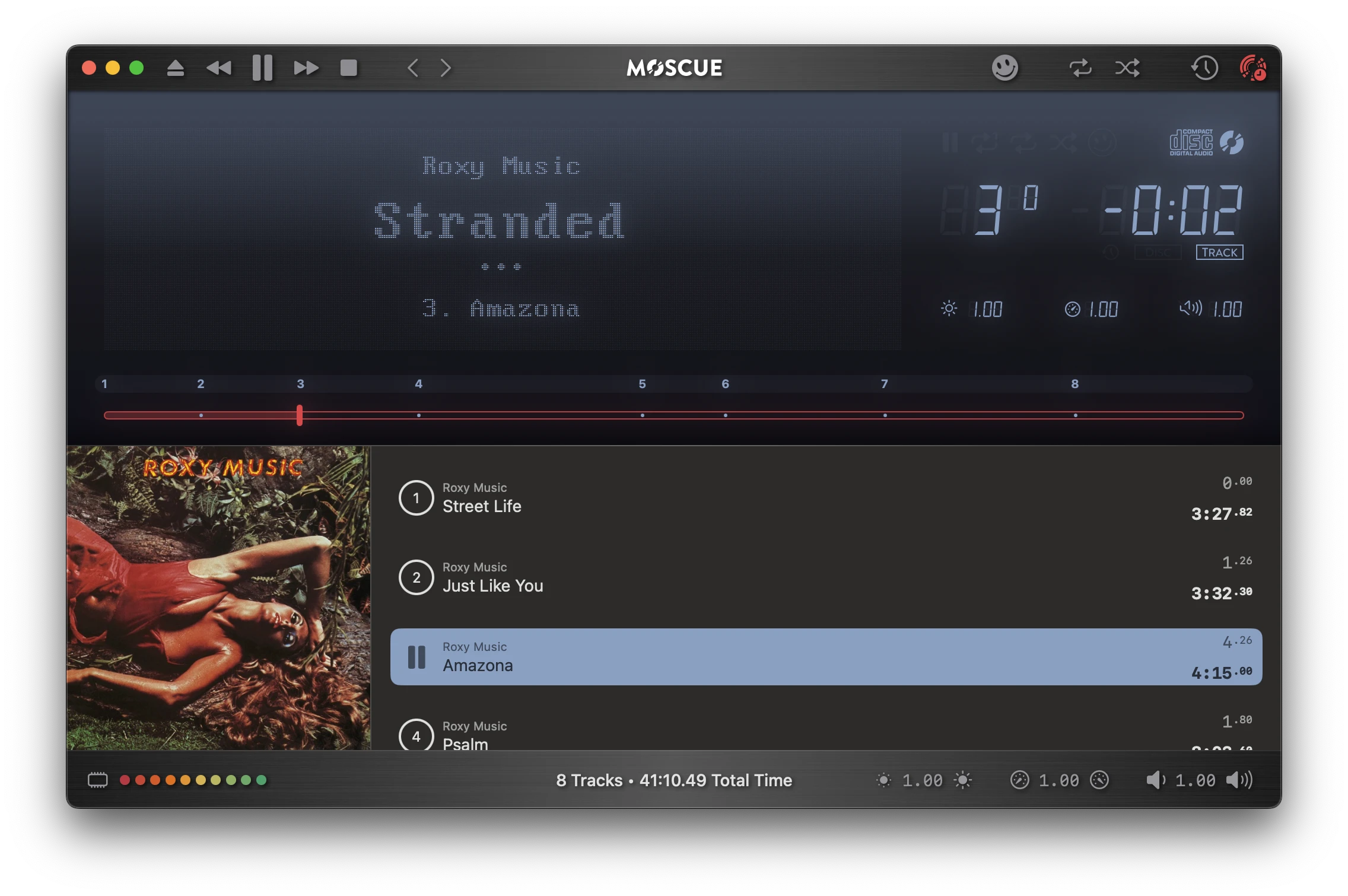Jump to track marker 5 on timeline

point(642,384)
